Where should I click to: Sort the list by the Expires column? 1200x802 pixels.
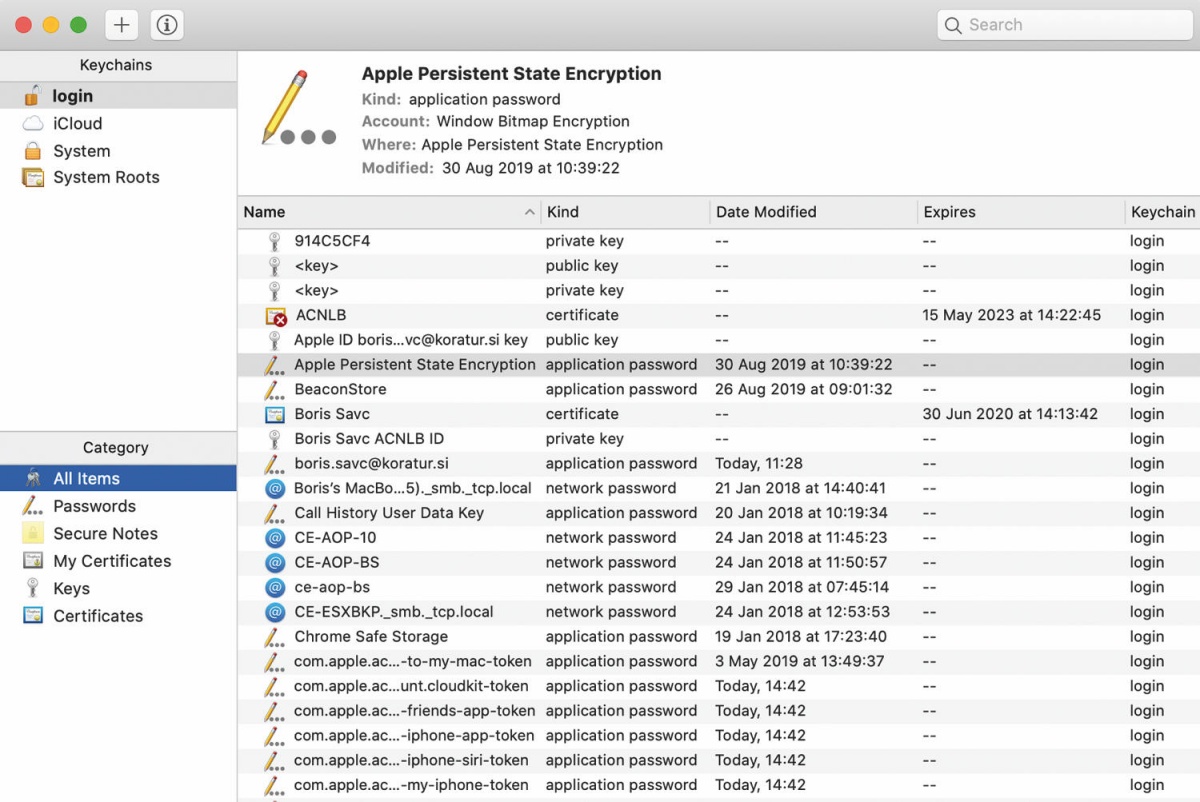click(1021, 212)
